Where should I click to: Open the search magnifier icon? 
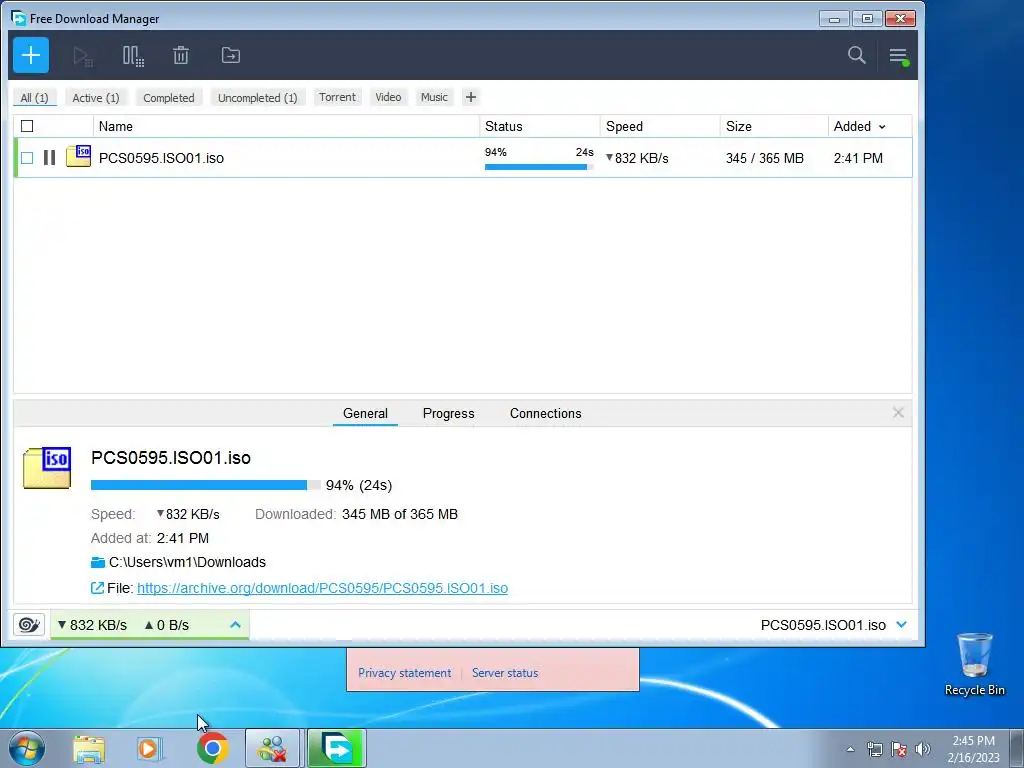click(x=857, y=55)
